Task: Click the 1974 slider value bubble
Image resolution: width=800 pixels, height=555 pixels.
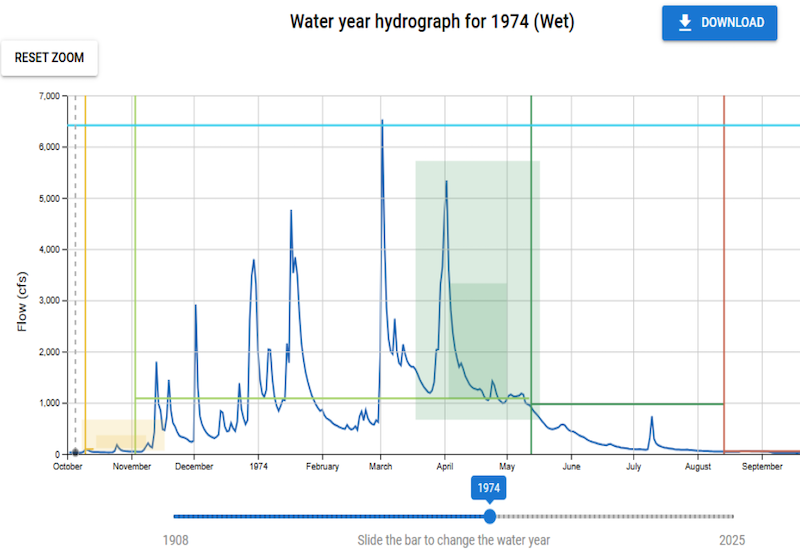Action: point(489,488)
